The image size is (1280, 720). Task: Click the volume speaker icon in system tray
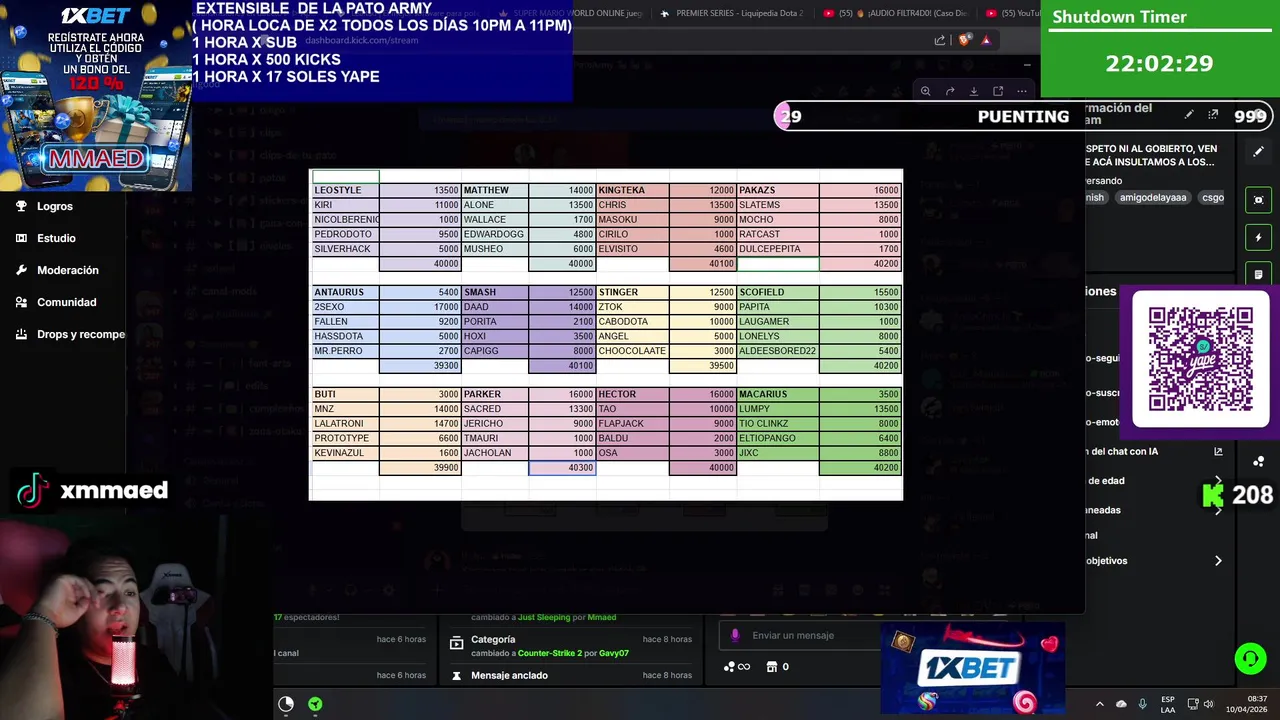[1209, 704]
